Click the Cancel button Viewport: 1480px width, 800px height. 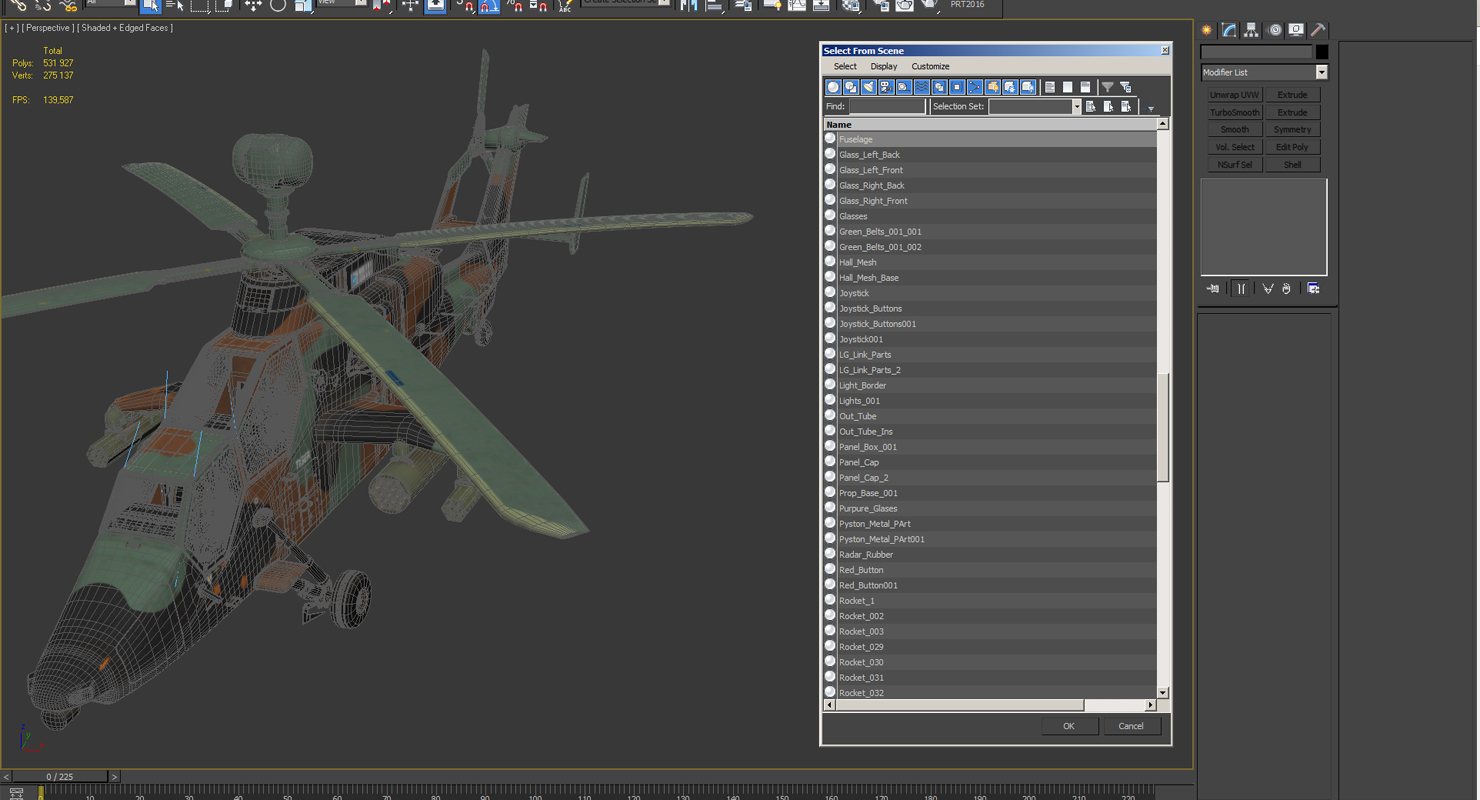point(1131,726)
